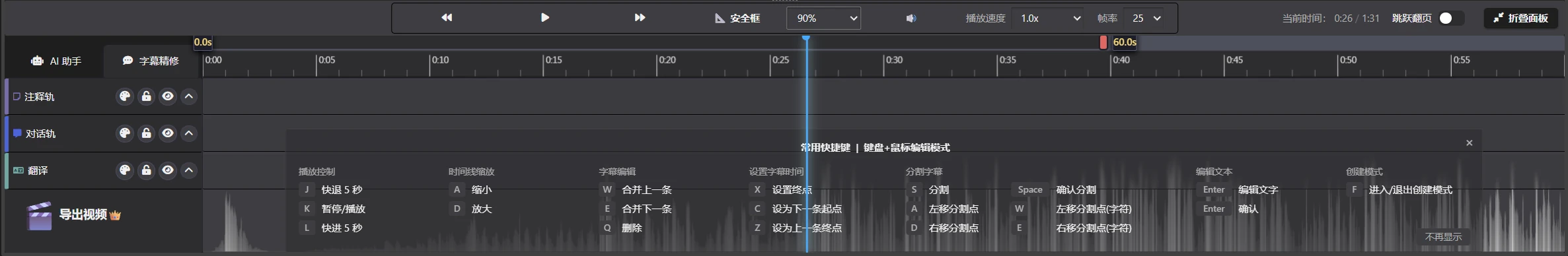The height and width of the screenshot is (256, 1568).
Task: Toggle lock on the 对话轨 track
Action: click(146, 133)
